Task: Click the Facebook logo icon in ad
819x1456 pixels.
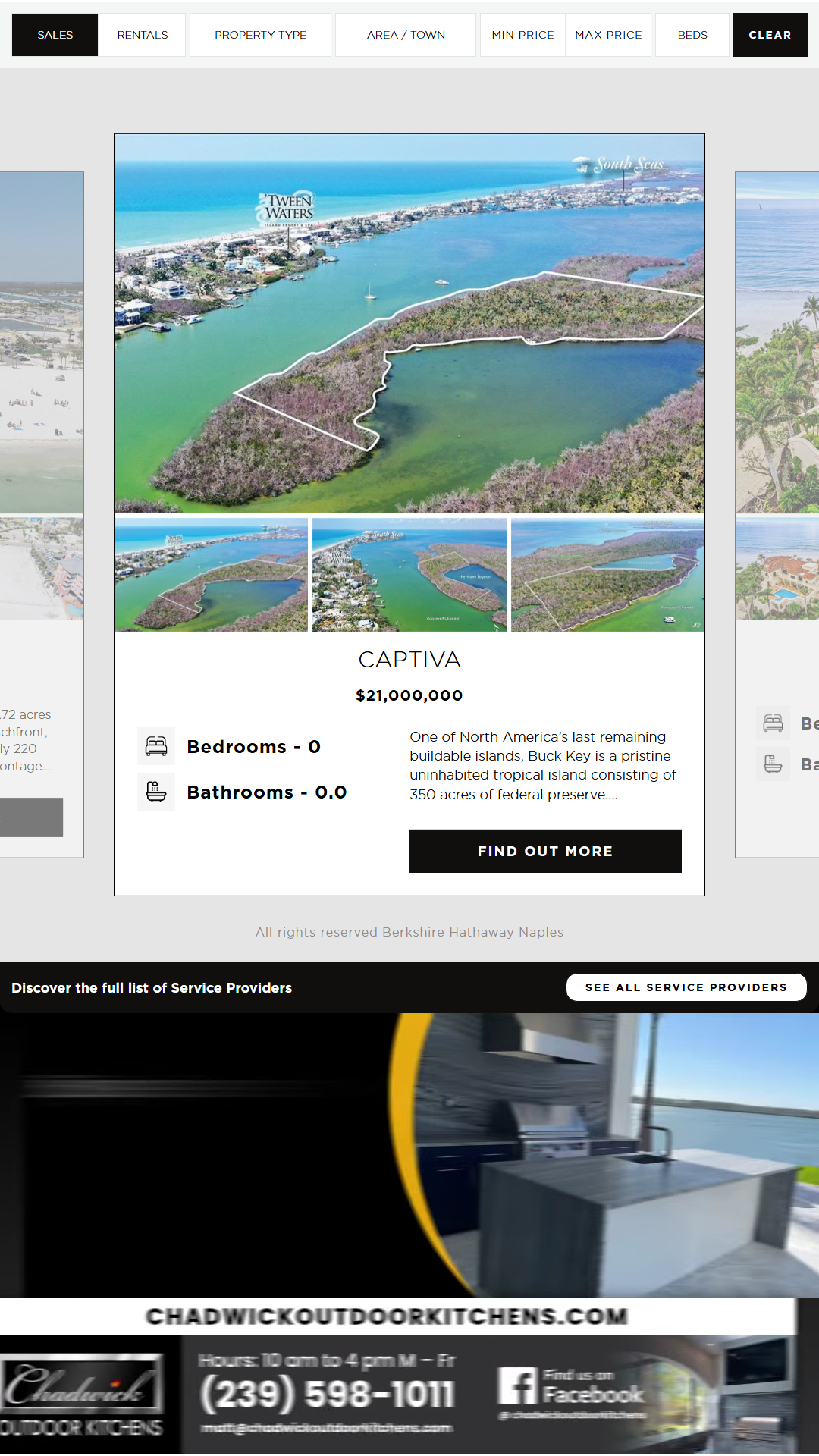Action: point(517,1386)
